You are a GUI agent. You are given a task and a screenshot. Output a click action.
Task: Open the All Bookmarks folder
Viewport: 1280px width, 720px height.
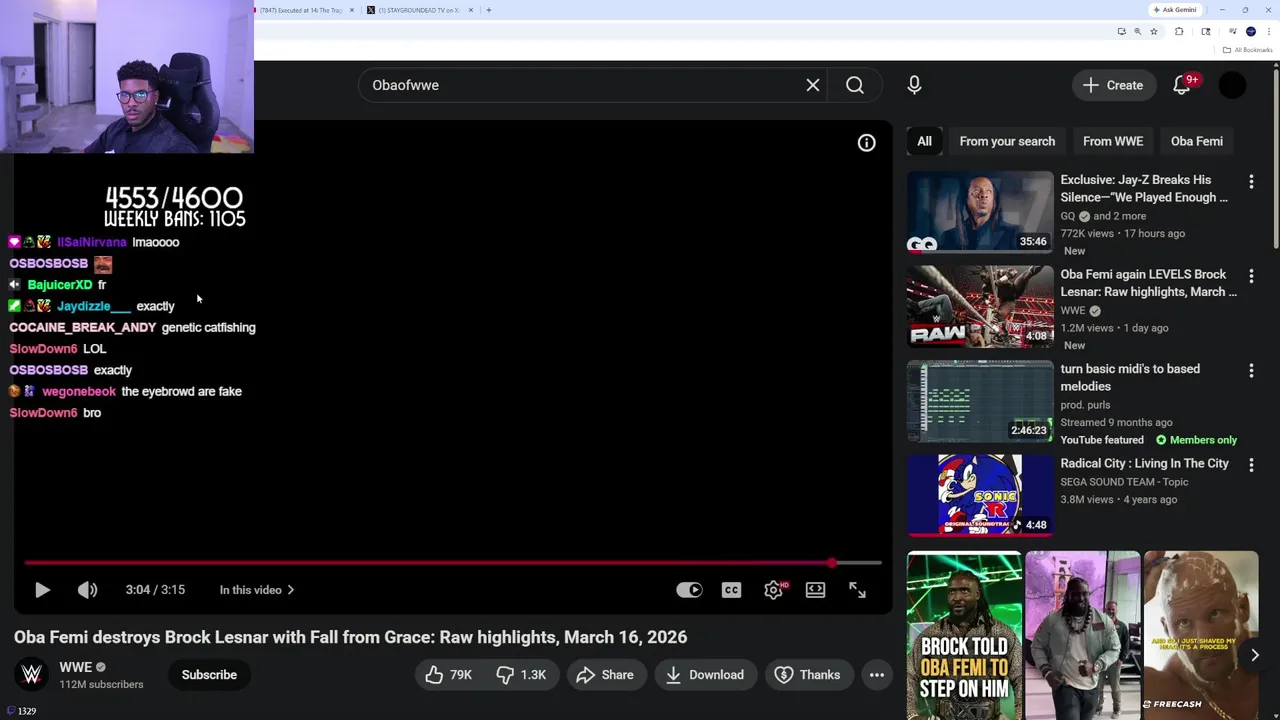click(x=1246, y=50)
